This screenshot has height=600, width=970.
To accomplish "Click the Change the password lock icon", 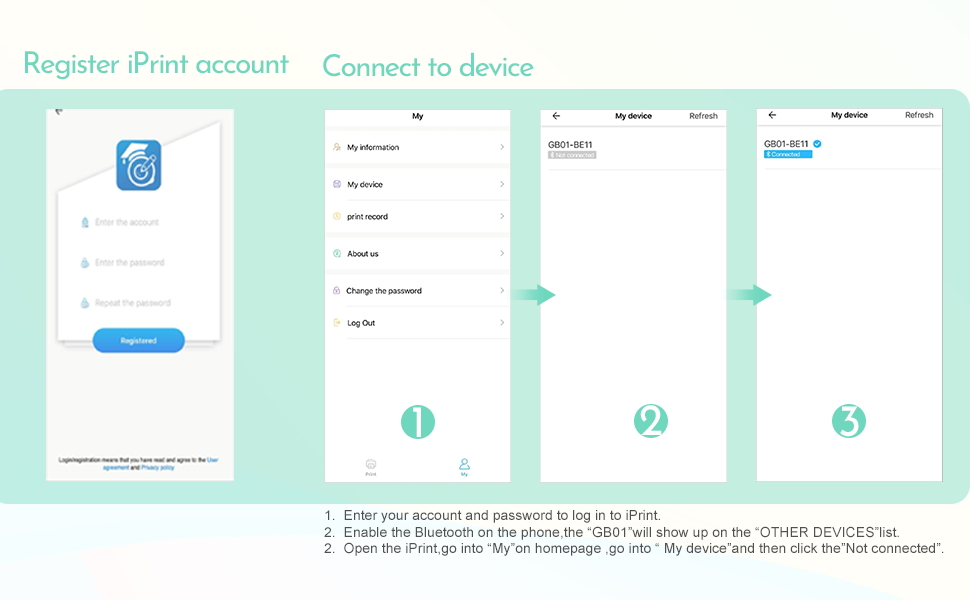I will pos(337,291).
